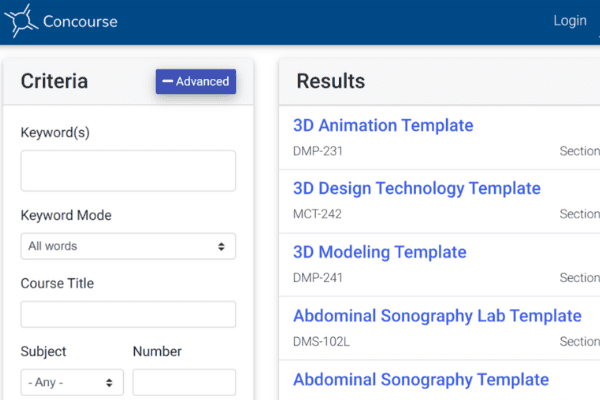Image resolution: width=600 pixels, height=400 pixels.
Task: Click the course Number input box
Action: tap(184, 382)
